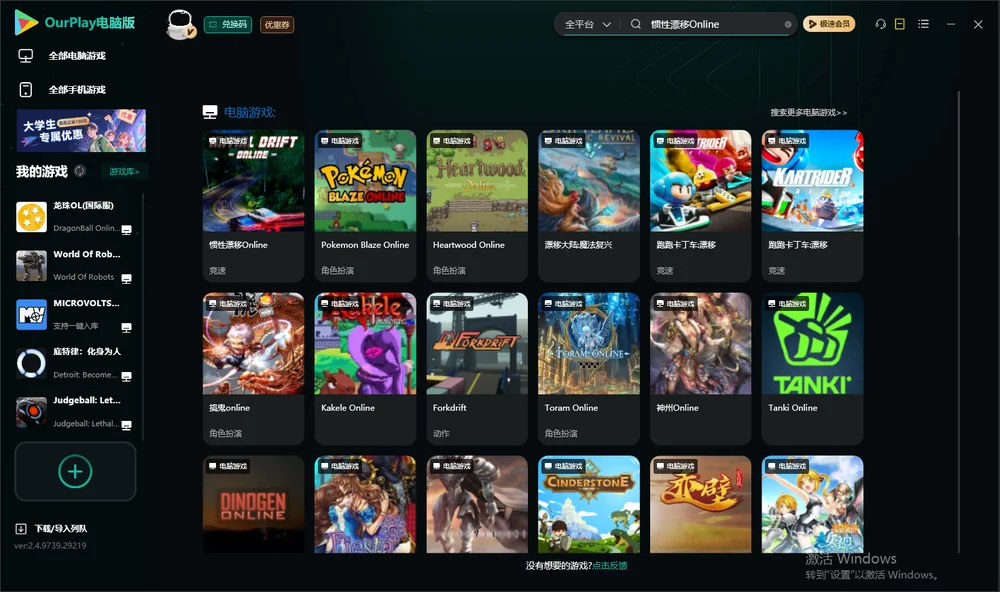
Task: Open the 龙珠OL(国际服) game icon
Action: [x=31, y=217]
